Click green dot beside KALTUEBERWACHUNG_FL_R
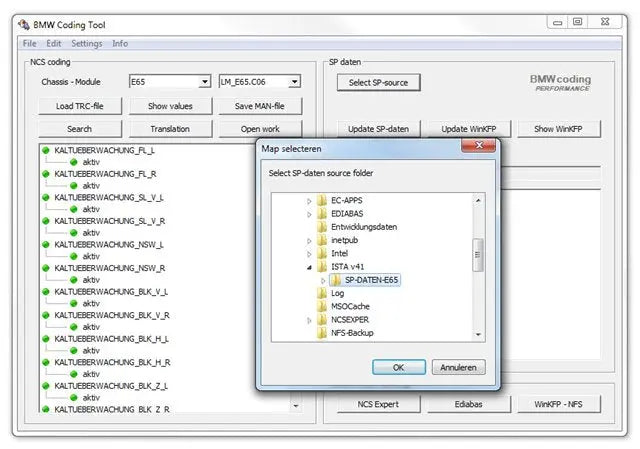 click(x=46, y=174)
